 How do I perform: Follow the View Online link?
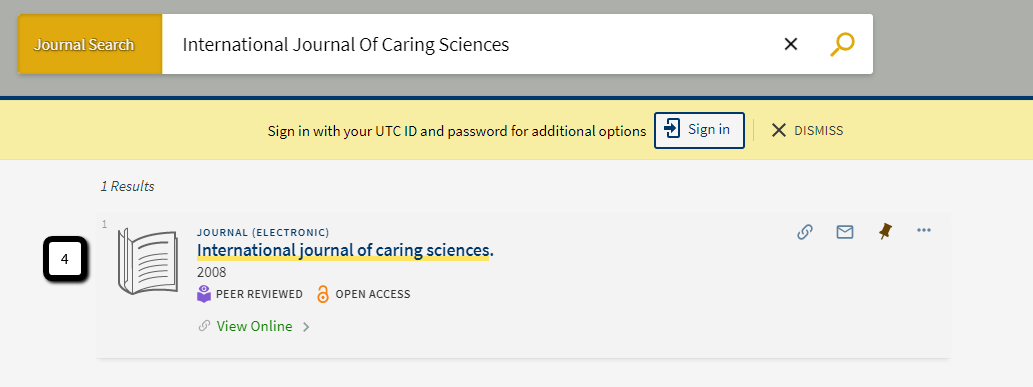point(254,326)
